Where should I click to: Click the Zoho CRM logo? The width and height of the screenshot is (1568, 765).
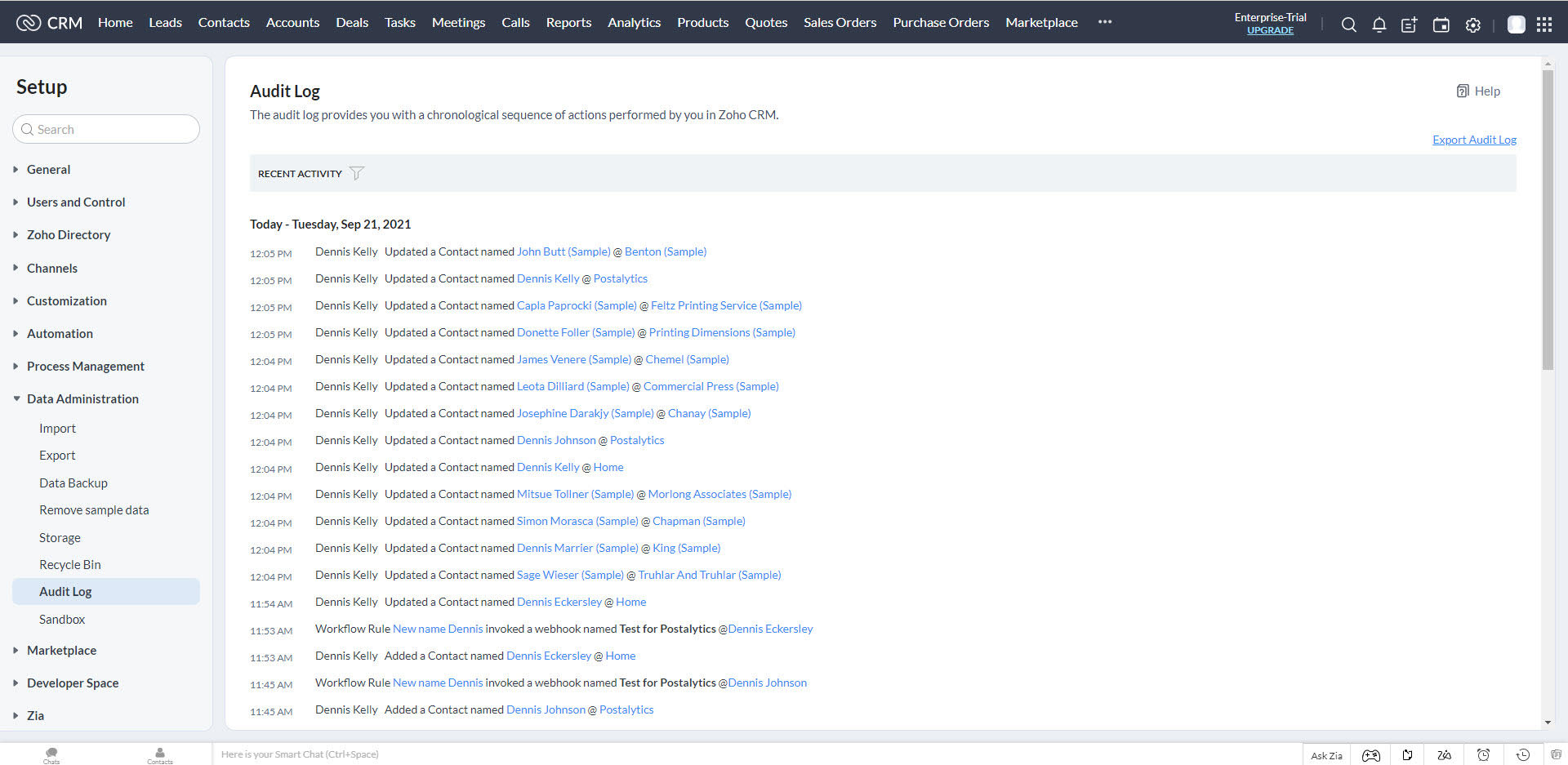tap(50, 23)
